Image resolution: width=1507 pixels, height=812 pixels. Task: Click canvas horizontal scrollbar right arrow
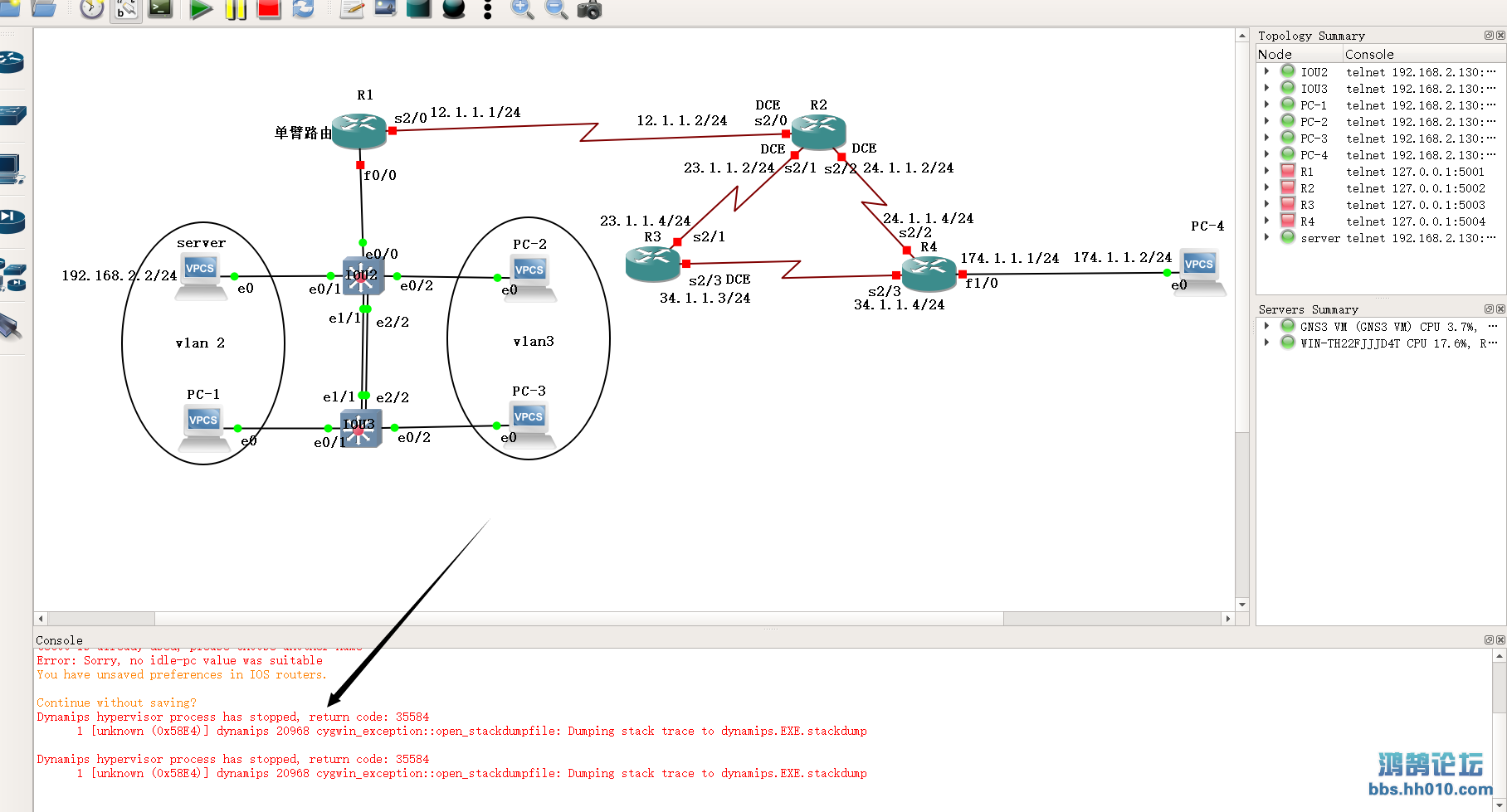(x=1228, y=619)
